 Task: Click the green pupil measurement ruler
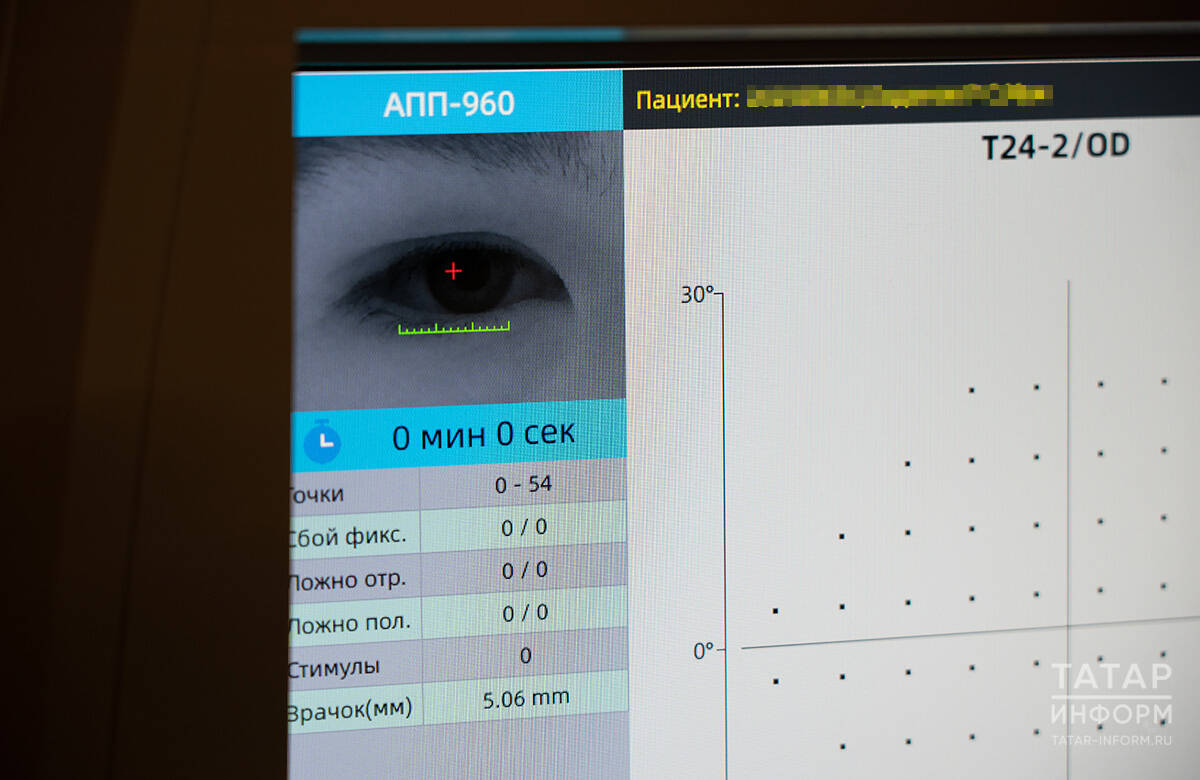tap(454, 327)
